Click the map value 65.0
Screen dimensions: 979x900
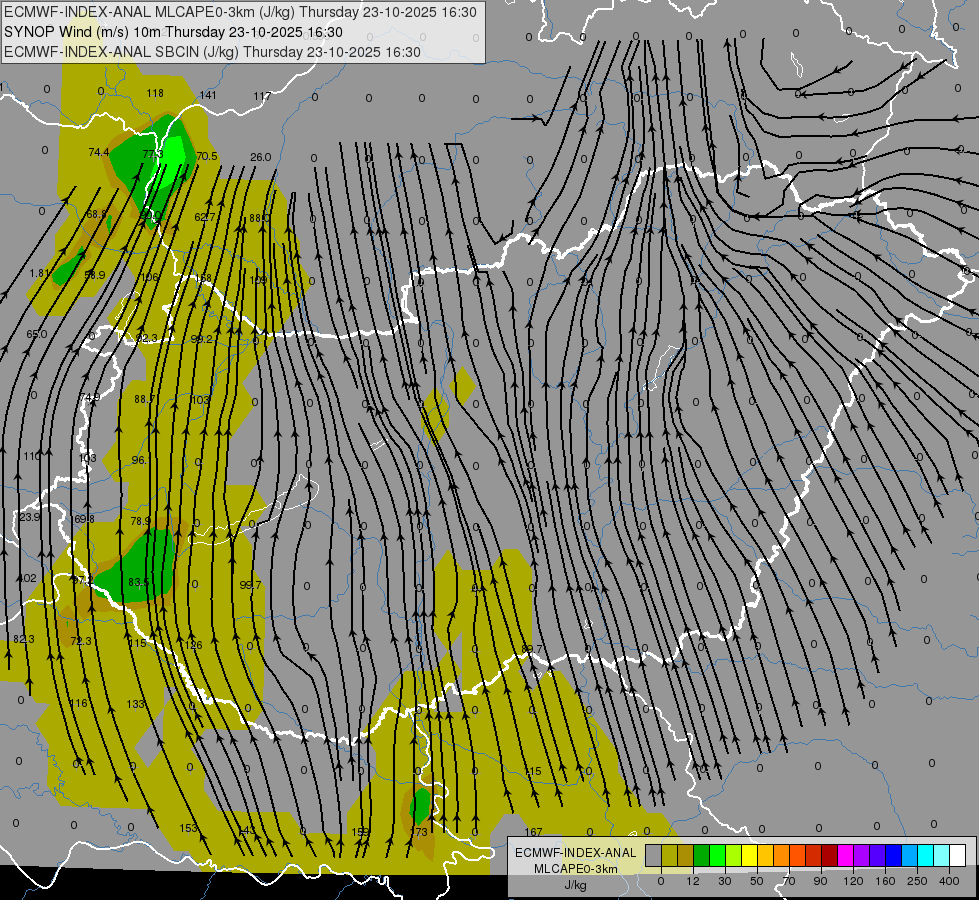click(36, 334)
